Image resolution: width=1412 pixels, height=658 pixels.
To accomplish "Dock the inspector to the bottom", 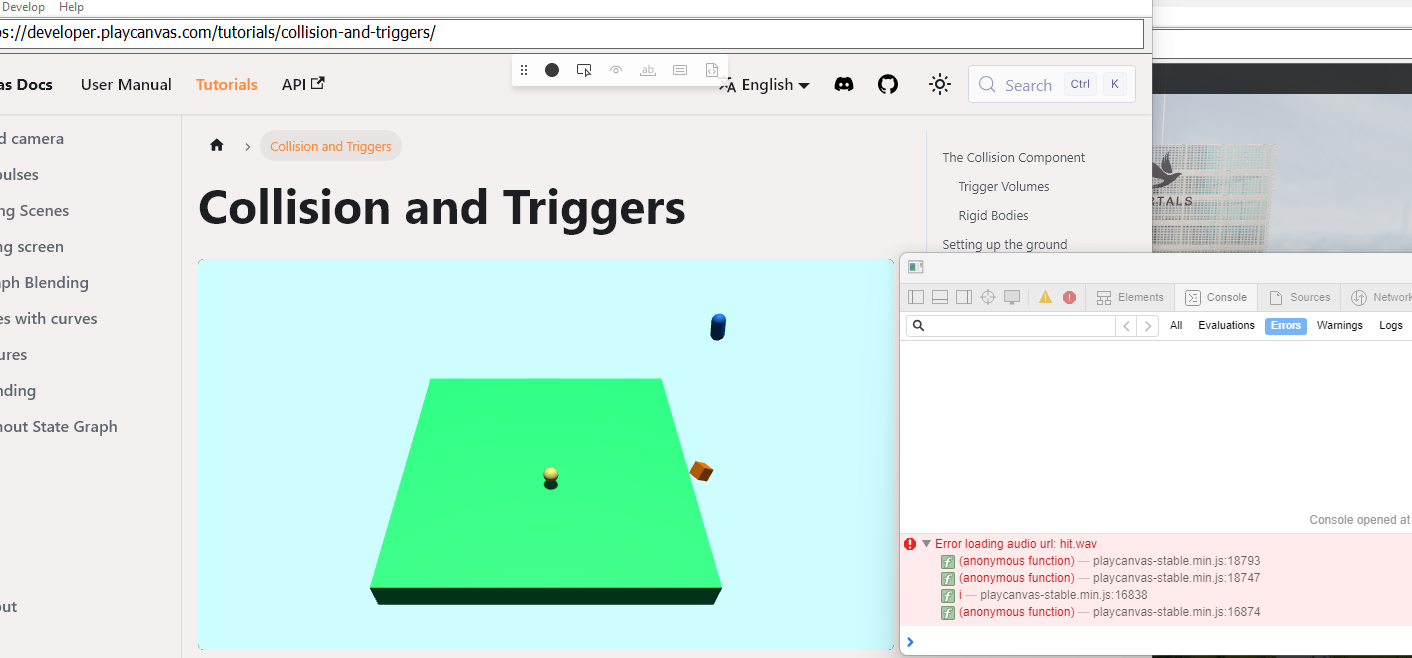I will [940, 297].
